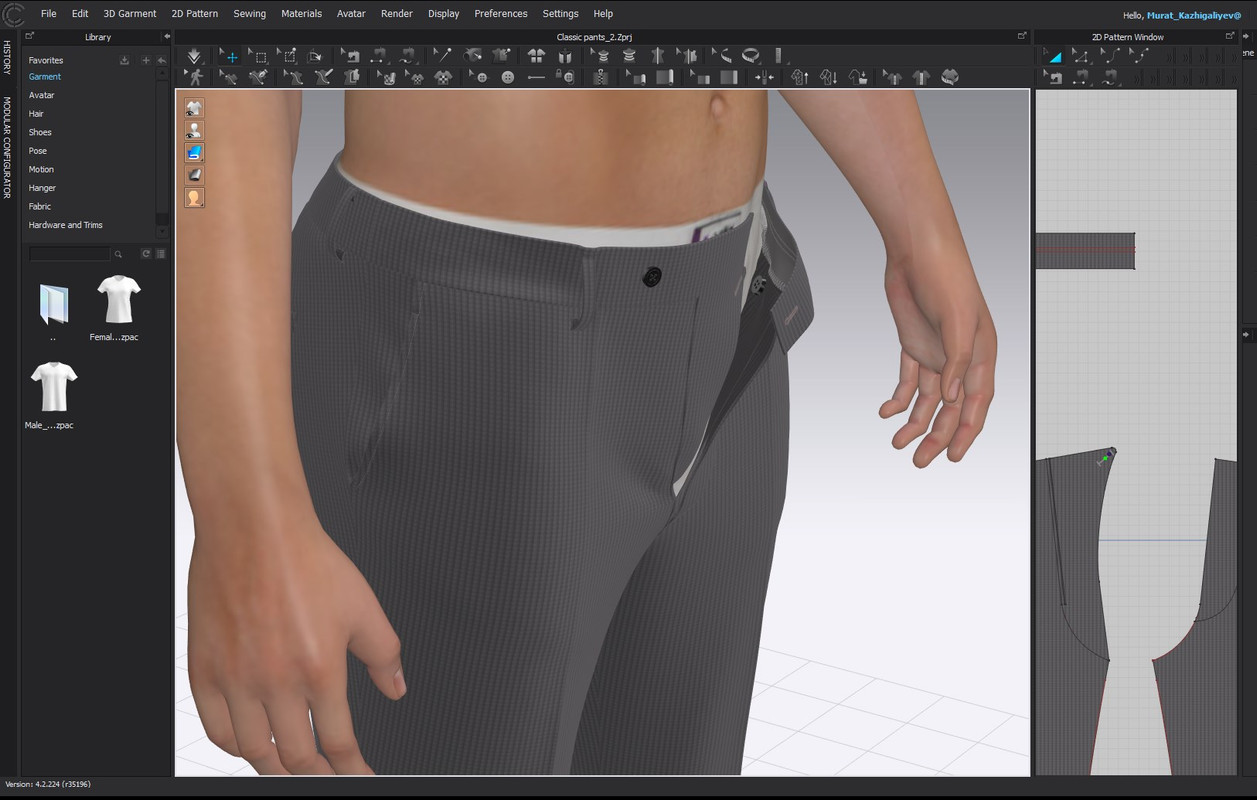Select the Button tool
The image size is (1257, 800).
click(508, 77)
